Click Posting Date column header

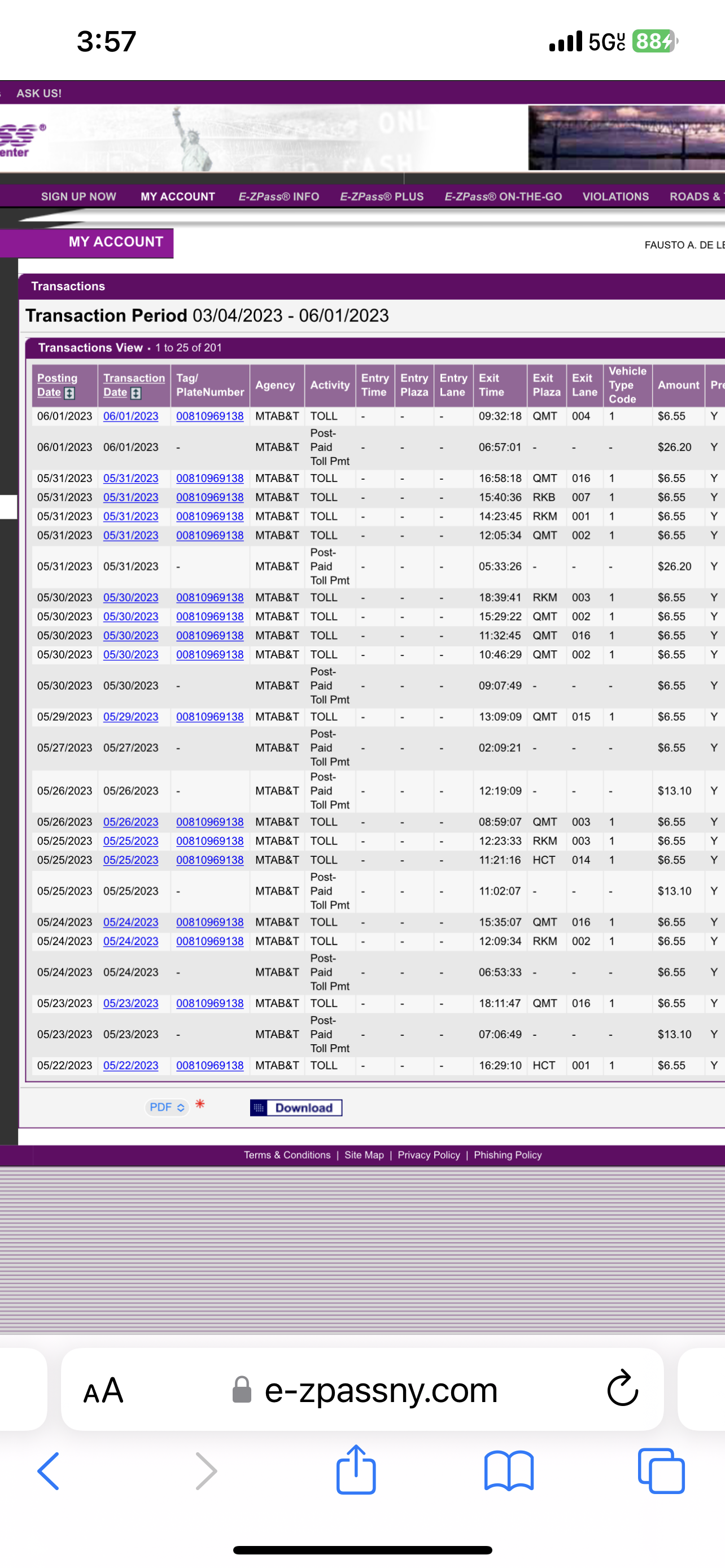[x=57, y=385]
